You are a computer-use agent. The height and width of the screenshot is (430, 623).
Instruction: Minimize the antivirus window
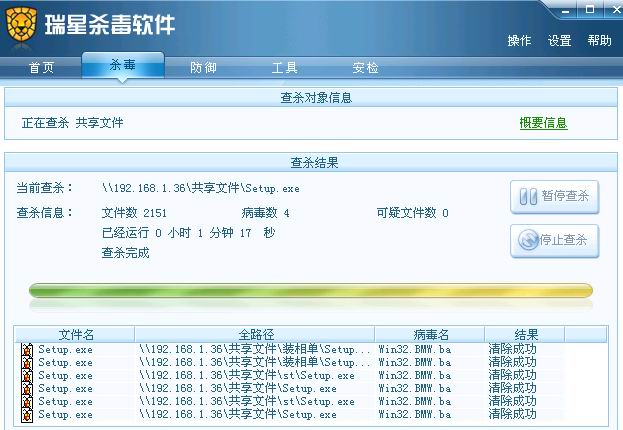click(565, 10)
